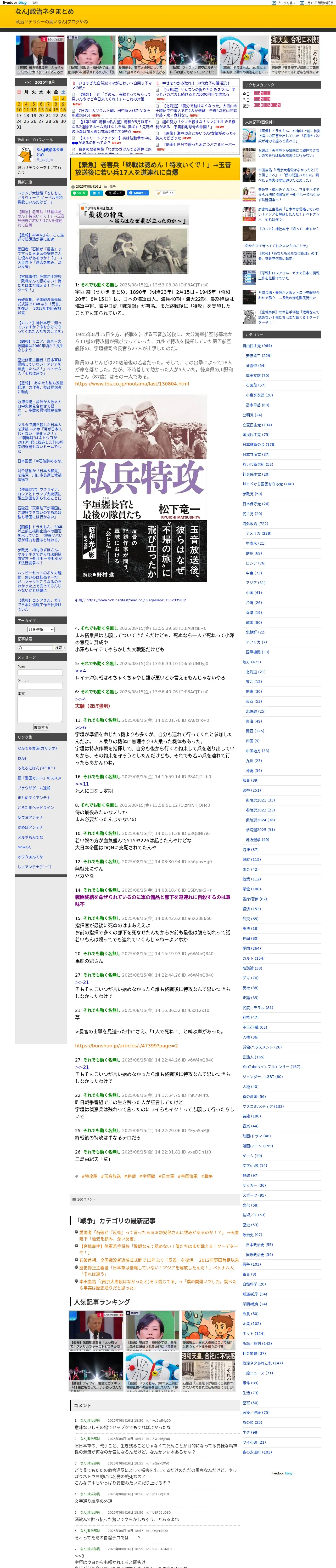The image size is (336, 1568).
Task: Click the 本文 message textarea
Action: (x=40, y=710)
